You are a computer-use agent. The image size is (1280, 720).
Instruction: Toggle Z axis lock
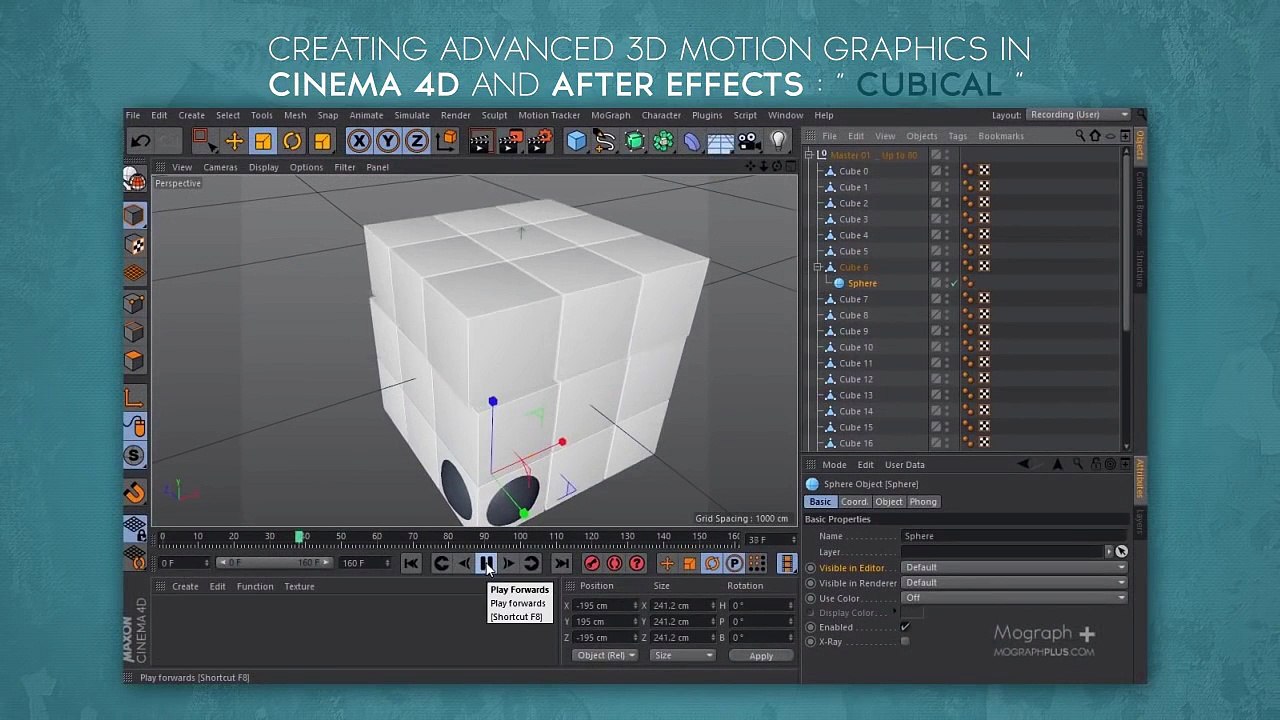tap(417, 141)
